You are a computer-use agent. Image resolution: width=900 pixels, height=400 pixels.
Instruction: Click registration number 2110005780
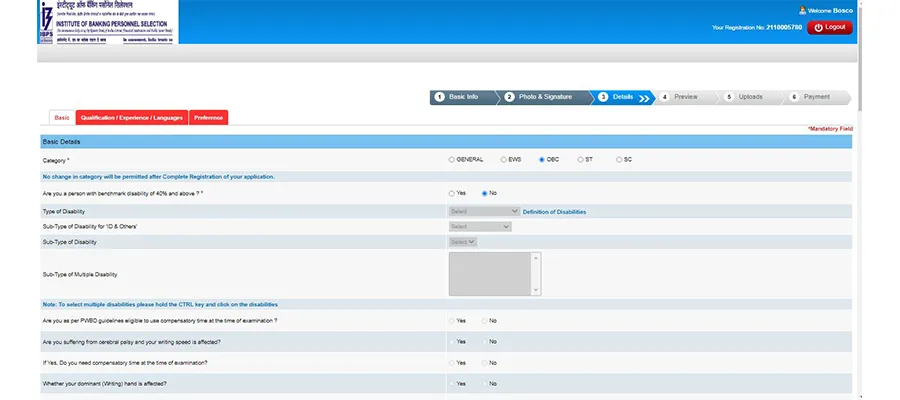(783, 28)
